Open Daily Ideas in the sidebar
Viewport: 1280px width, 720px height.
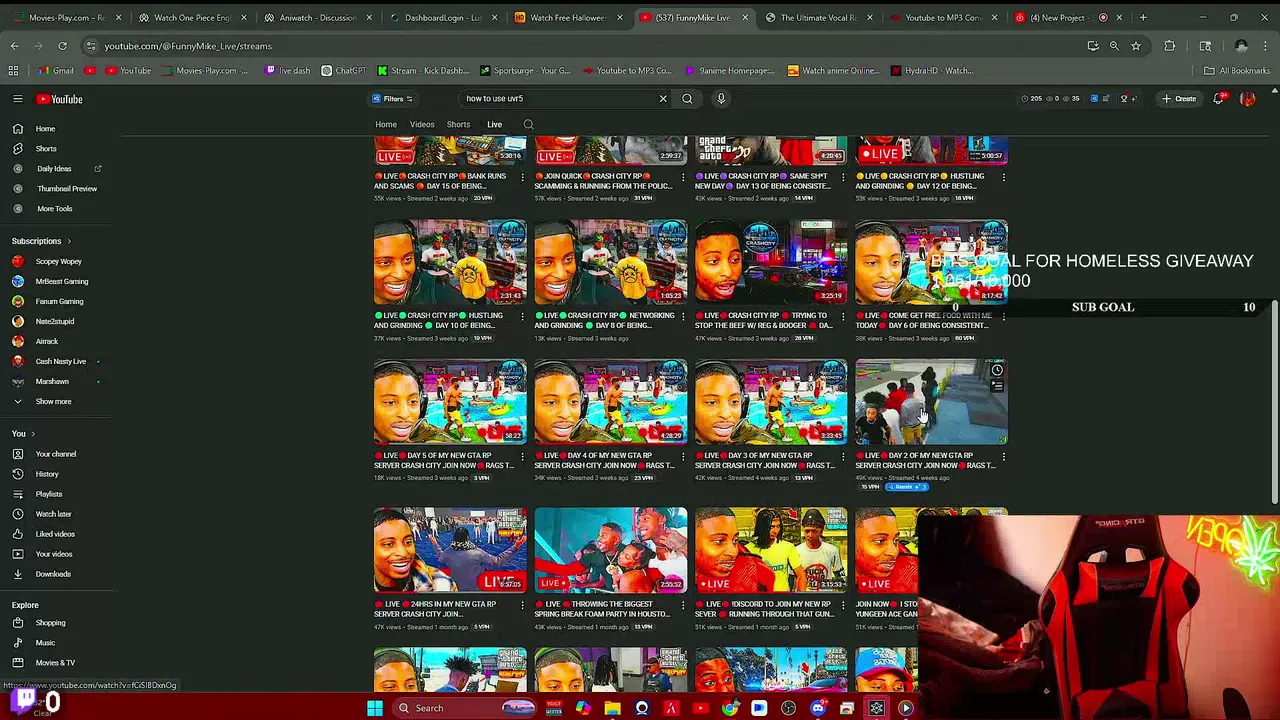(x=54, y=169)
